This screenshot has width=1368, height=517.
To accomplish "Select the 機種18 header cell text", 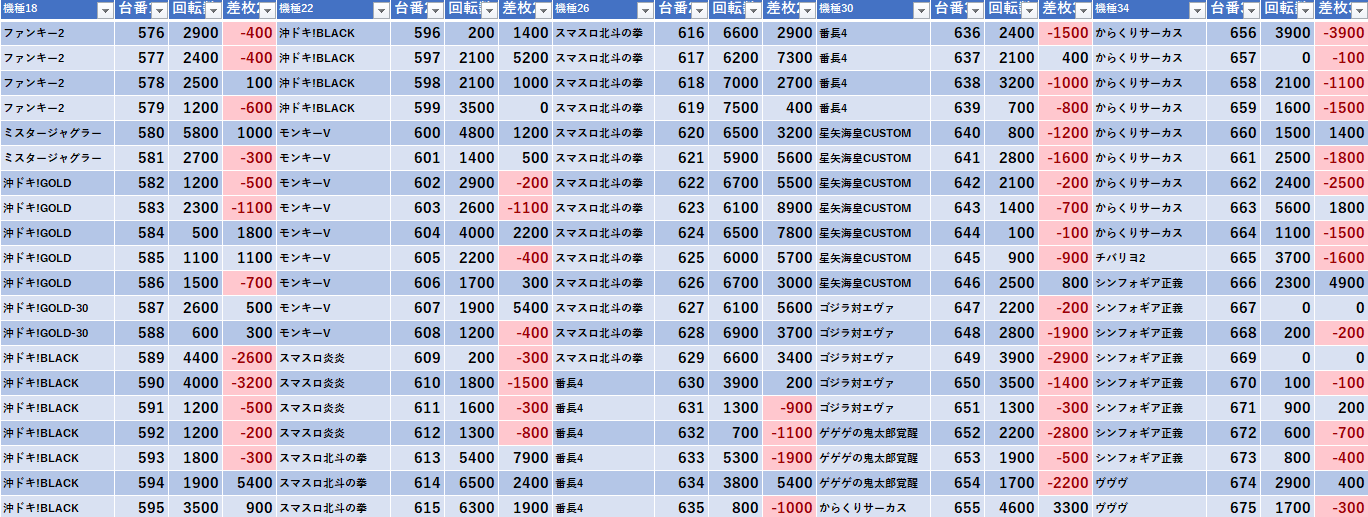I will pos(20,10).
